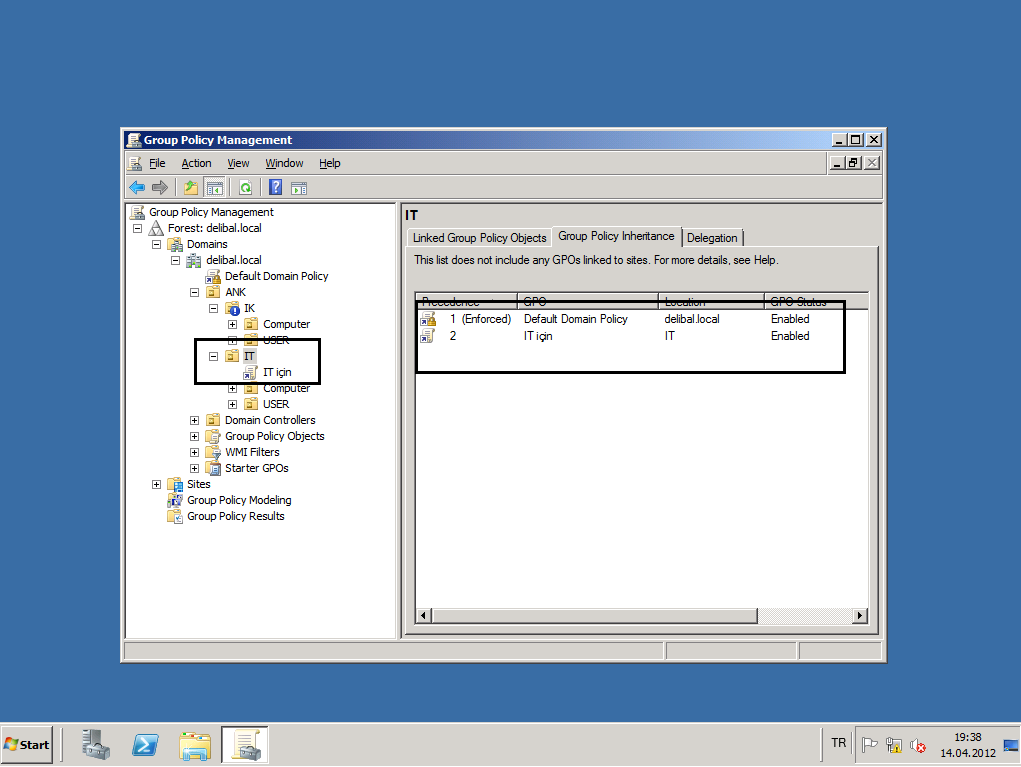Click the Start button
The height and width of the screenshot is (767, 1021).
click(27, 745)
